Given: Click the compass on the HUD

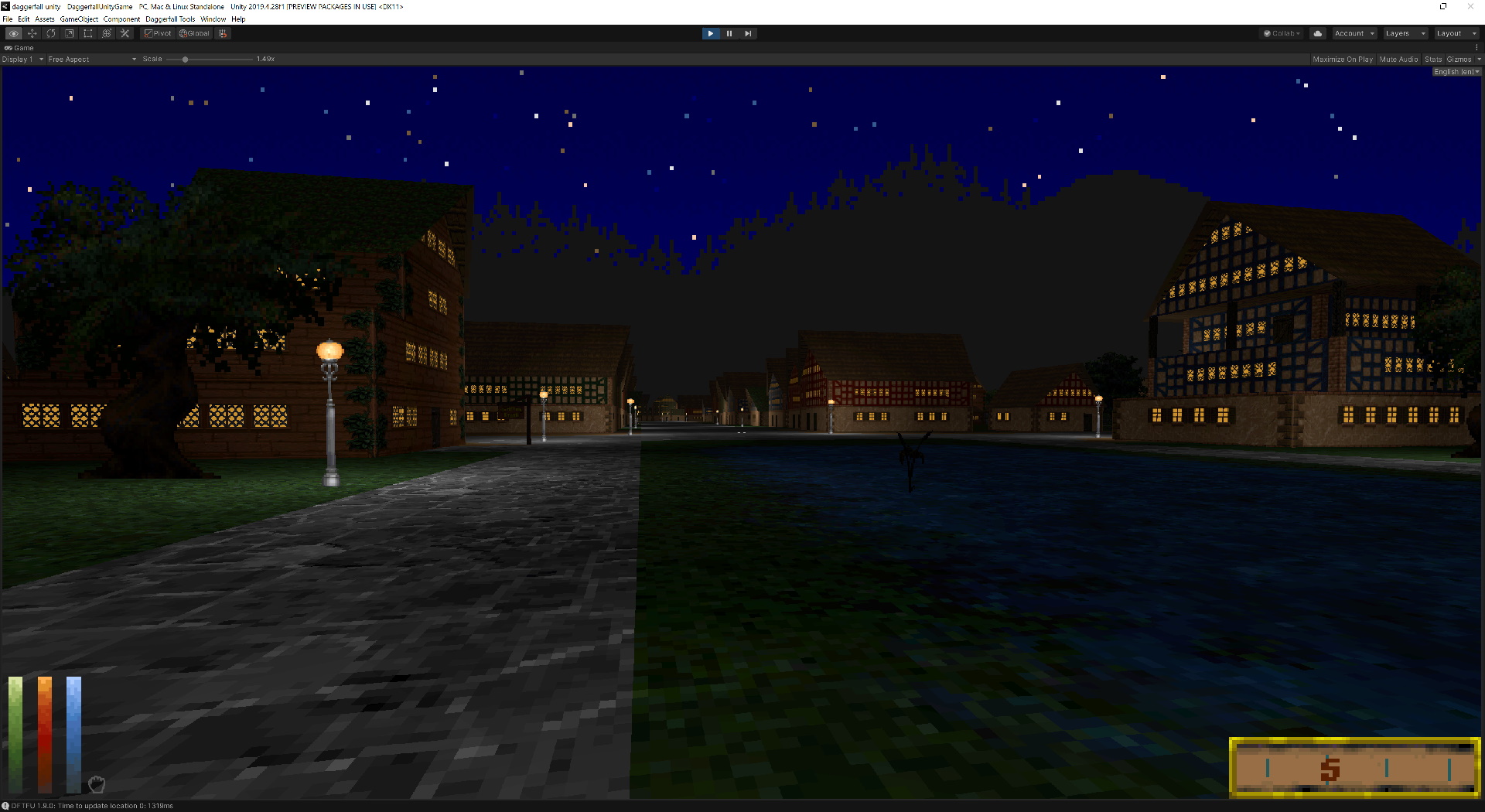Looking at the screenshot, I should (1355, 767).
